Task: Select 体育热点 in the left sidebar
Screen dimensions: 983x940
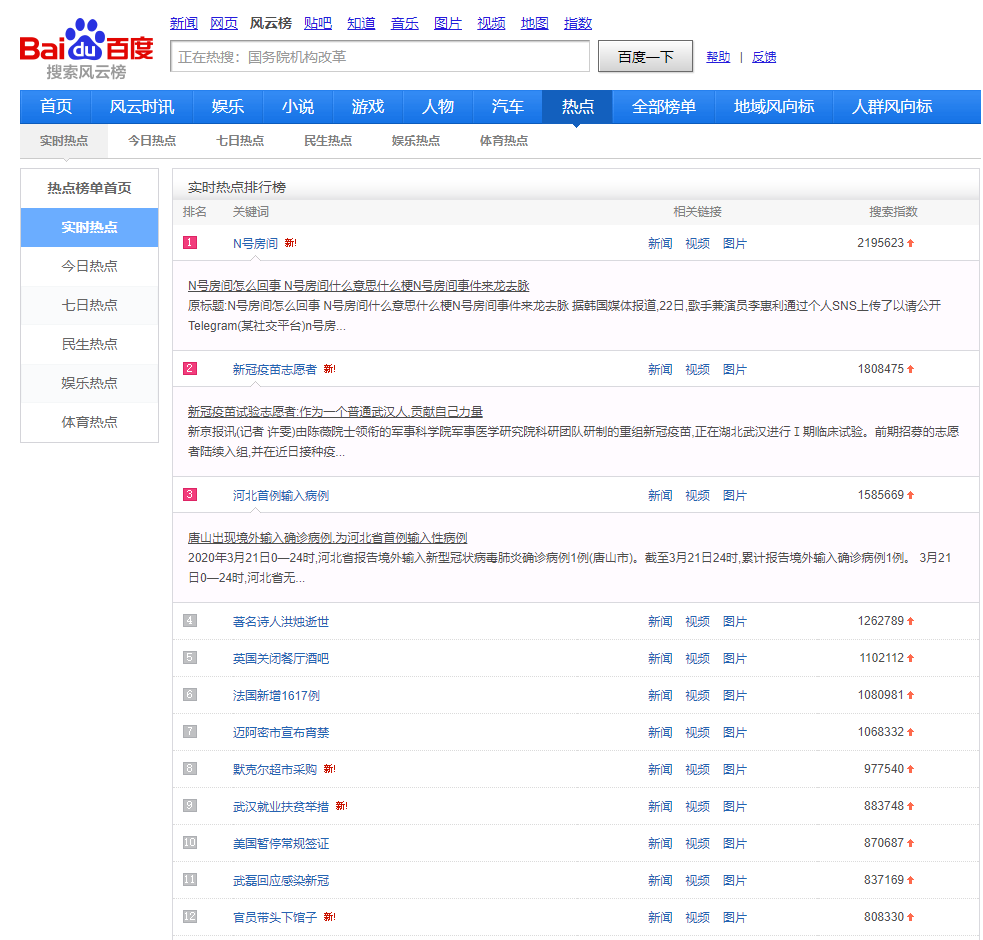Action: [x=89, y=422]
